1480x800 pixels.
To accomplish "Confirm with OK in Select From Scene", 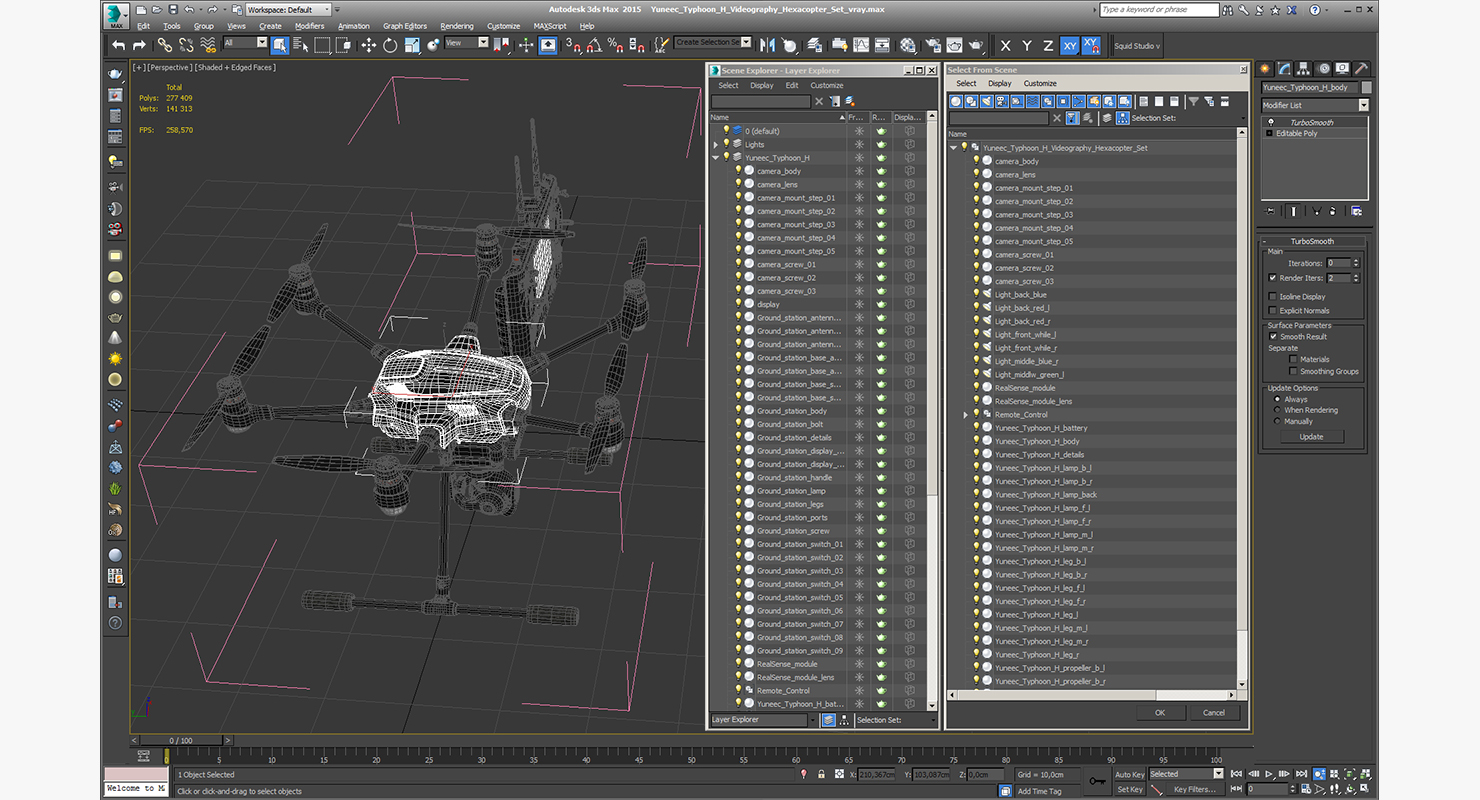I will click(x=1160, y=713).
